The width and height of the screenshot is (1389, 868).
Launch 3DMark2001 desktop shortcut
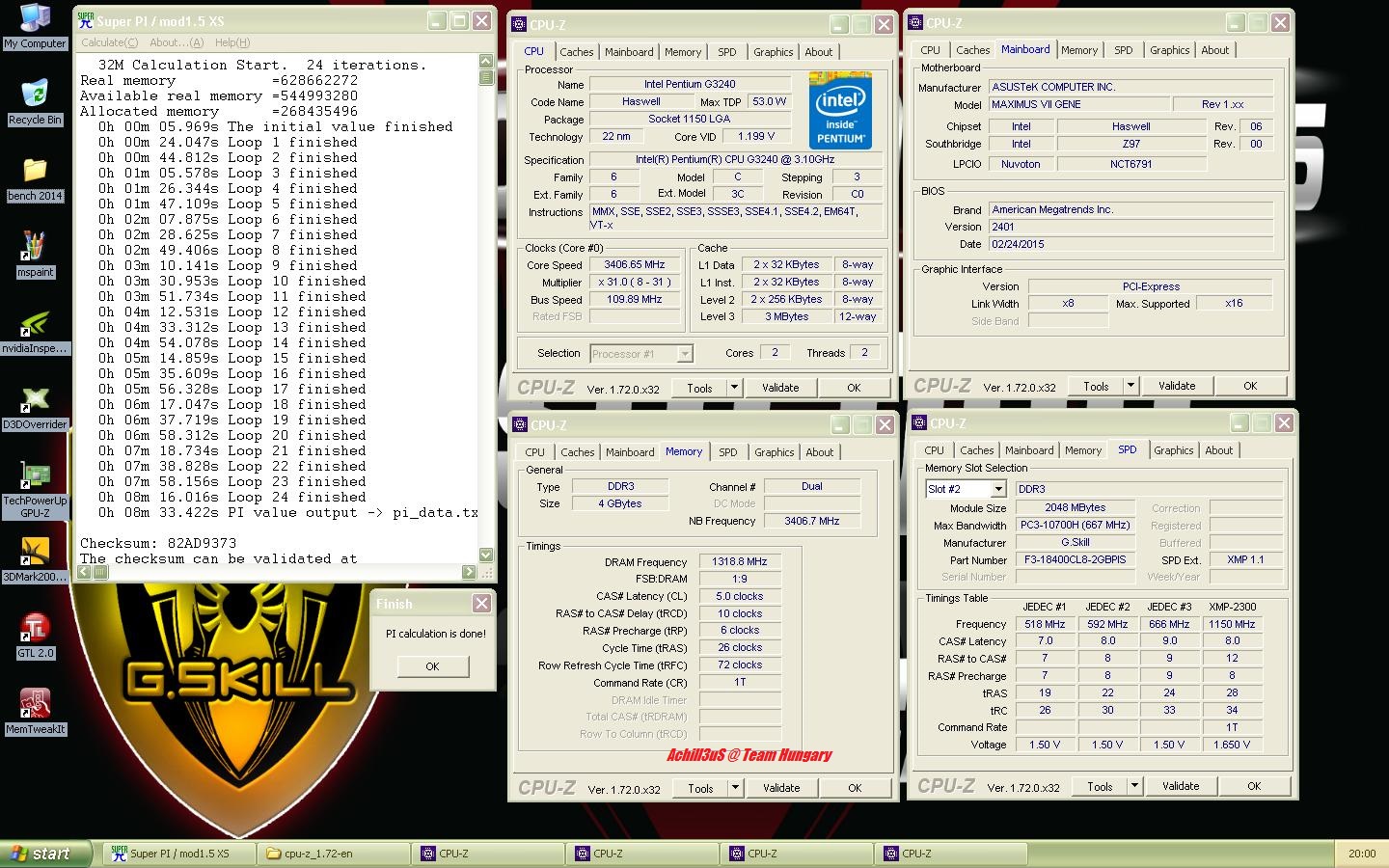coord(35,559)
